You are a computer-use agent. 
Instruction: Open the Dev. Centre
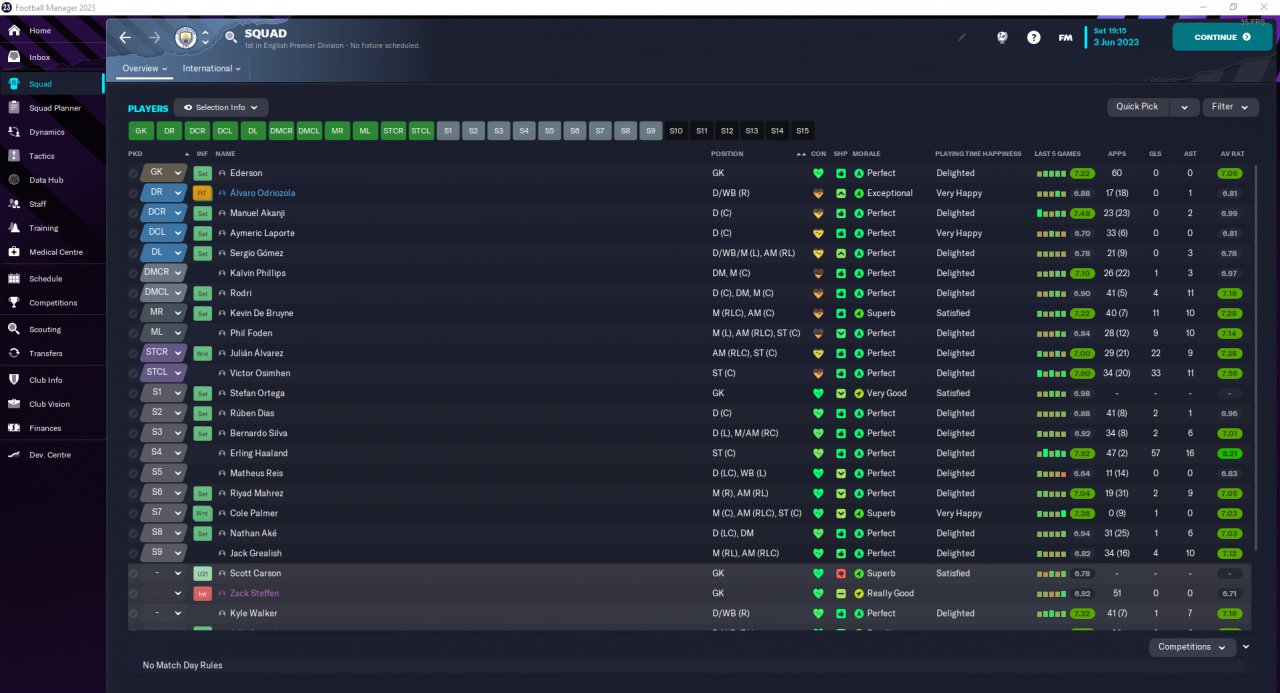coord(52,455)
